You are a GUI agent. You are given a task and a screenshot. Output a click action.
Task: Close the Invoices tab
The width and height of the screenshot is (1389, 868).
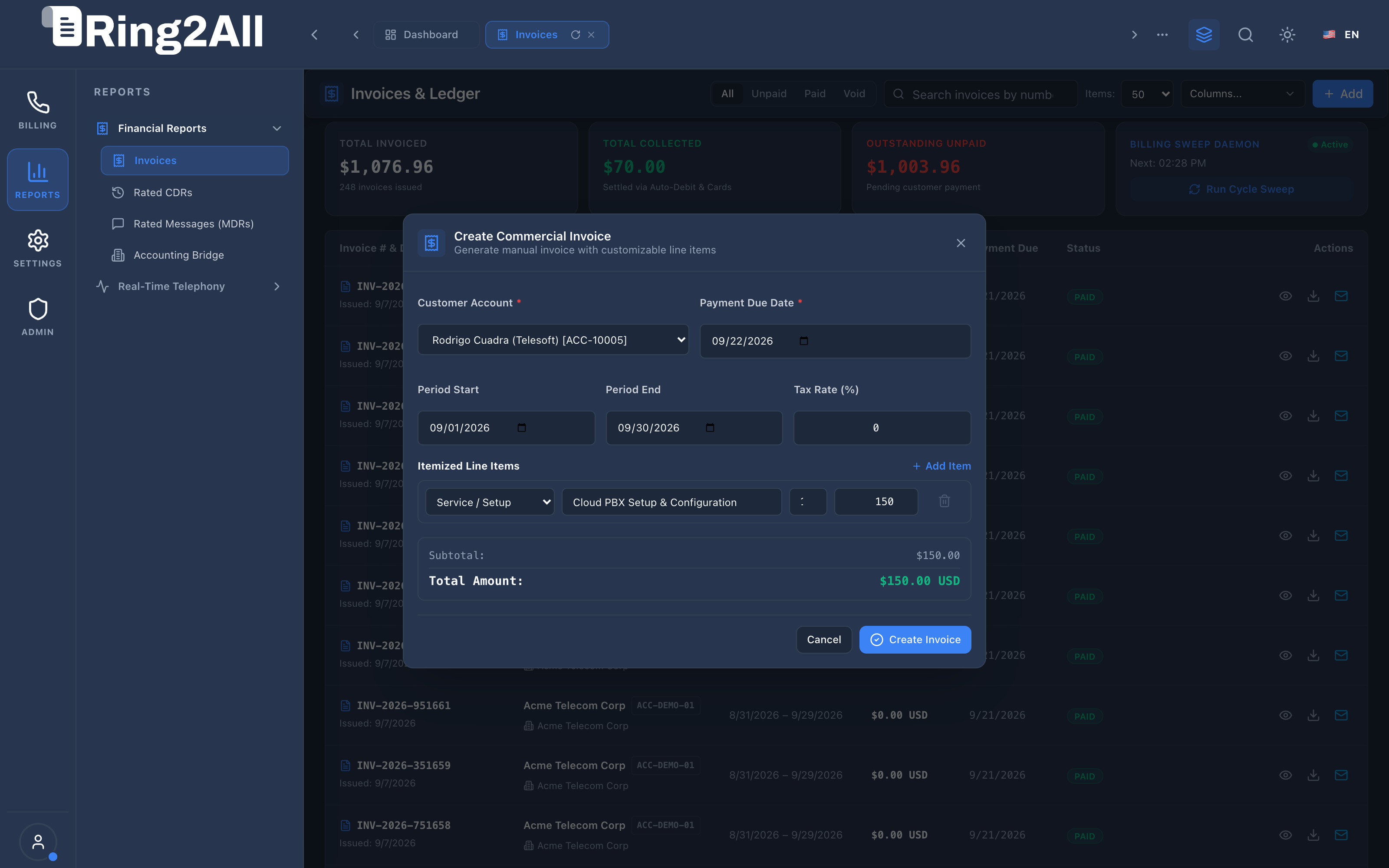(x=591, y=34)
